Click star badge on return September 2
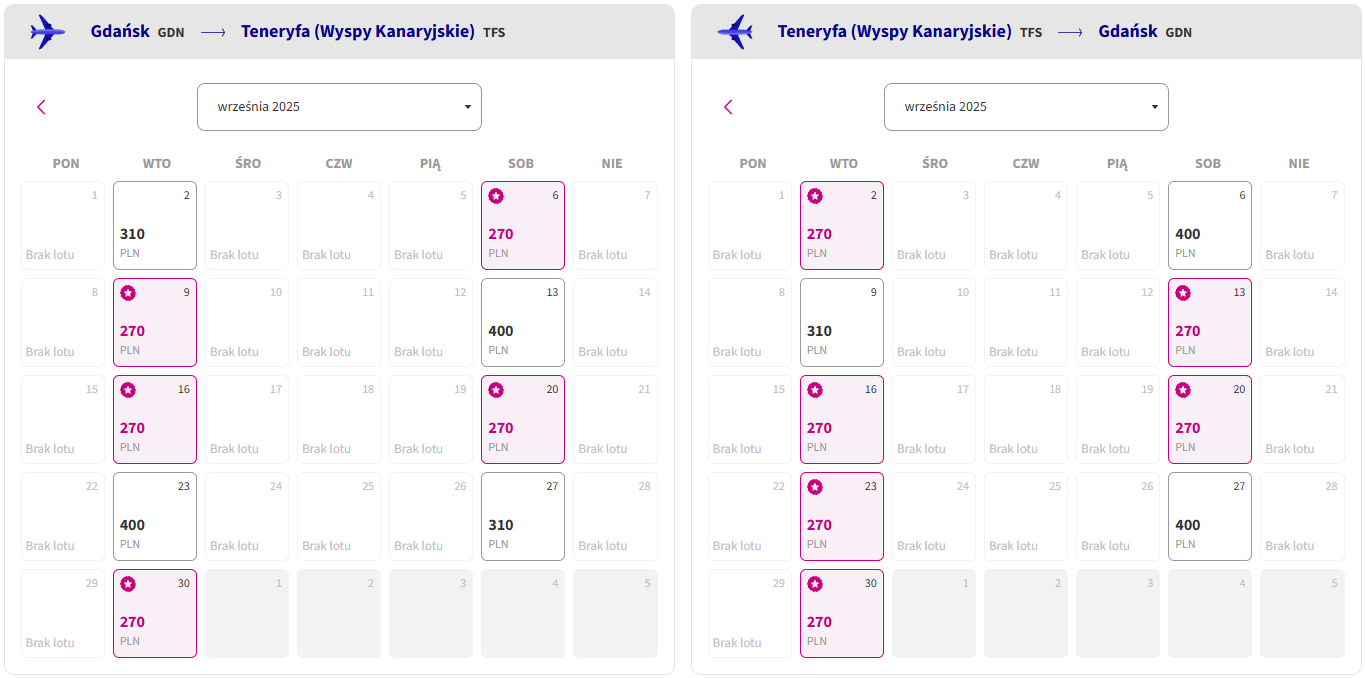The height and width of the screenshot is (678, 1365). [x=815, y=196]
